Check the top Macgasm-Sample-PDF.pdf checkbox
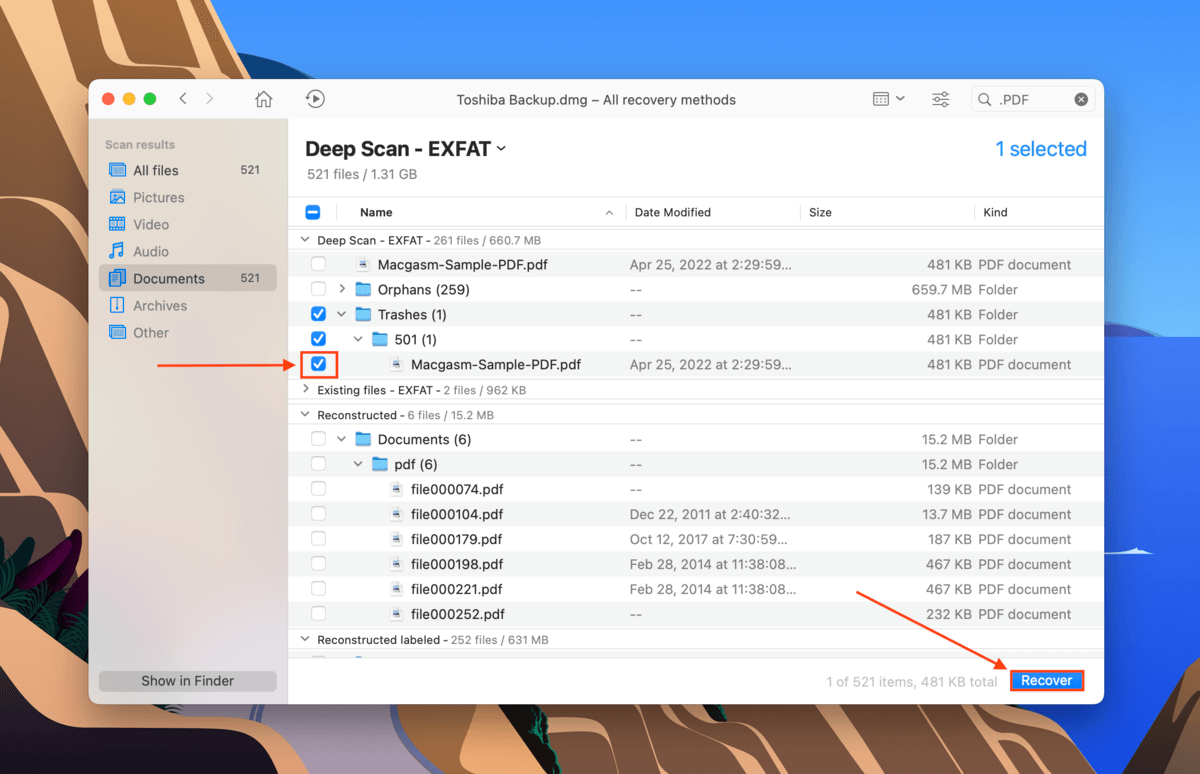The width and height of the screenshot is (1200, 774). pos(318,264)
